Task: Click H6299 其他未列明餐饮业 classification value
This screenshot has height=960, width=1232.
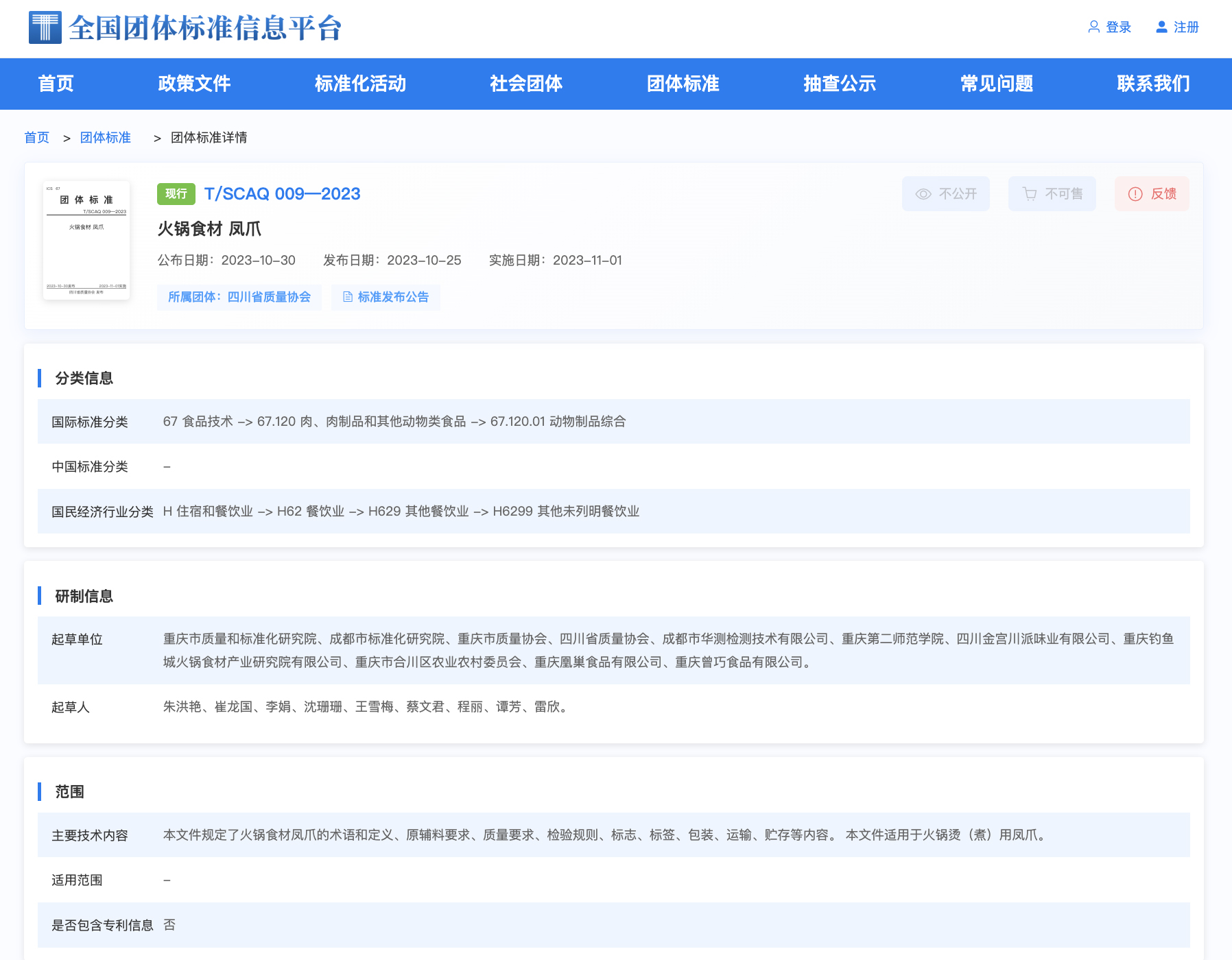Action: 566,512
